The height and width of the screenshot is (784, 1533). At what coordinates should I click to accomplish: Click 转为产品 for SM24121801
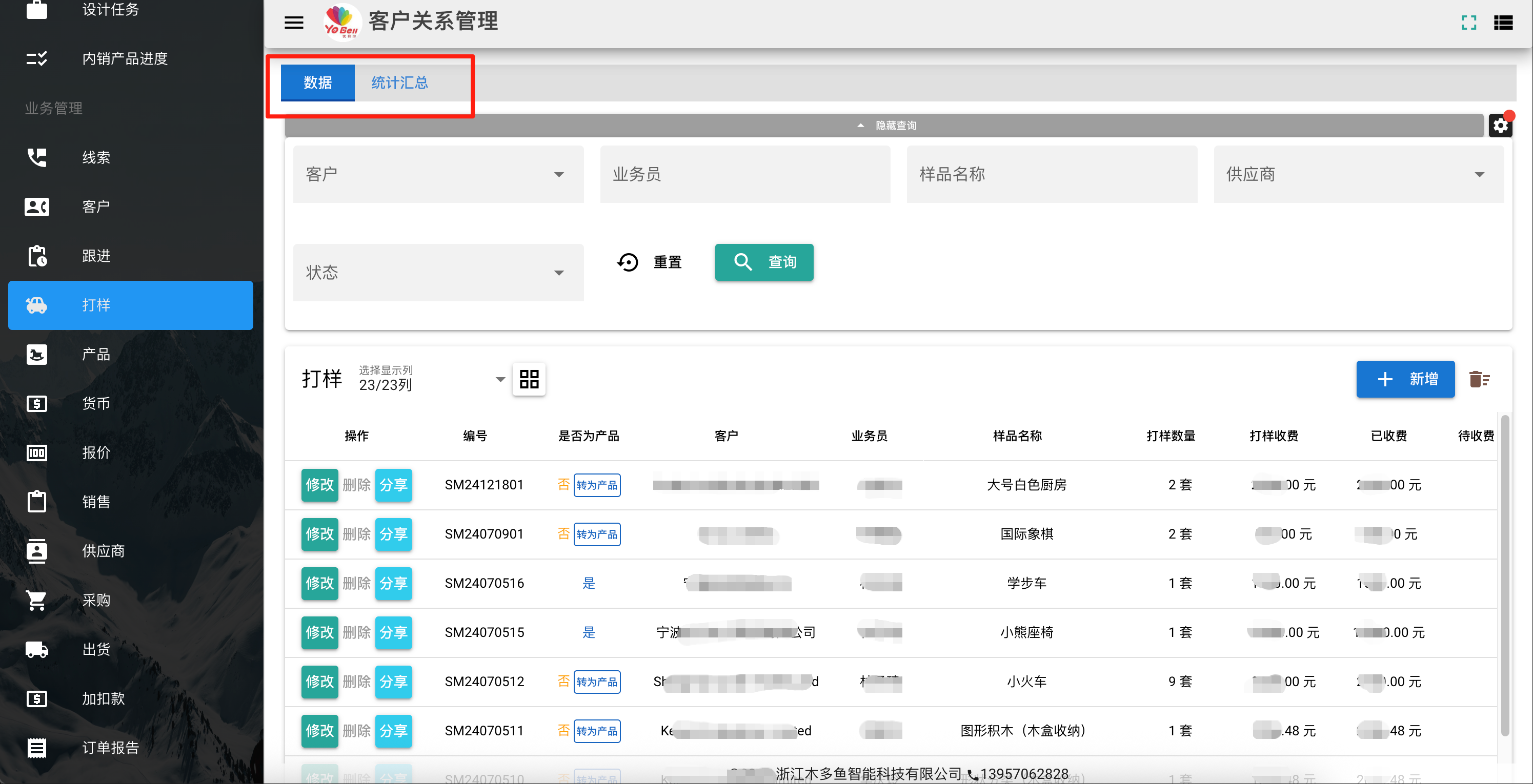(x=596, y=485)
